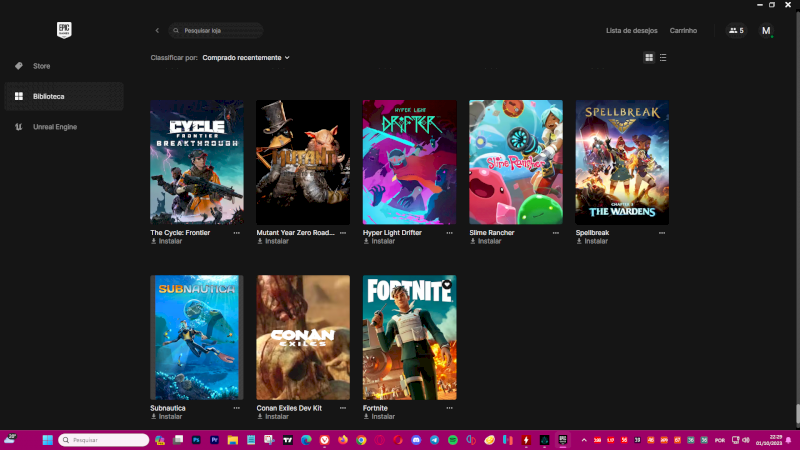The image size is (800, 450).
Task: Switch to grid view
Action: (649, 58)
